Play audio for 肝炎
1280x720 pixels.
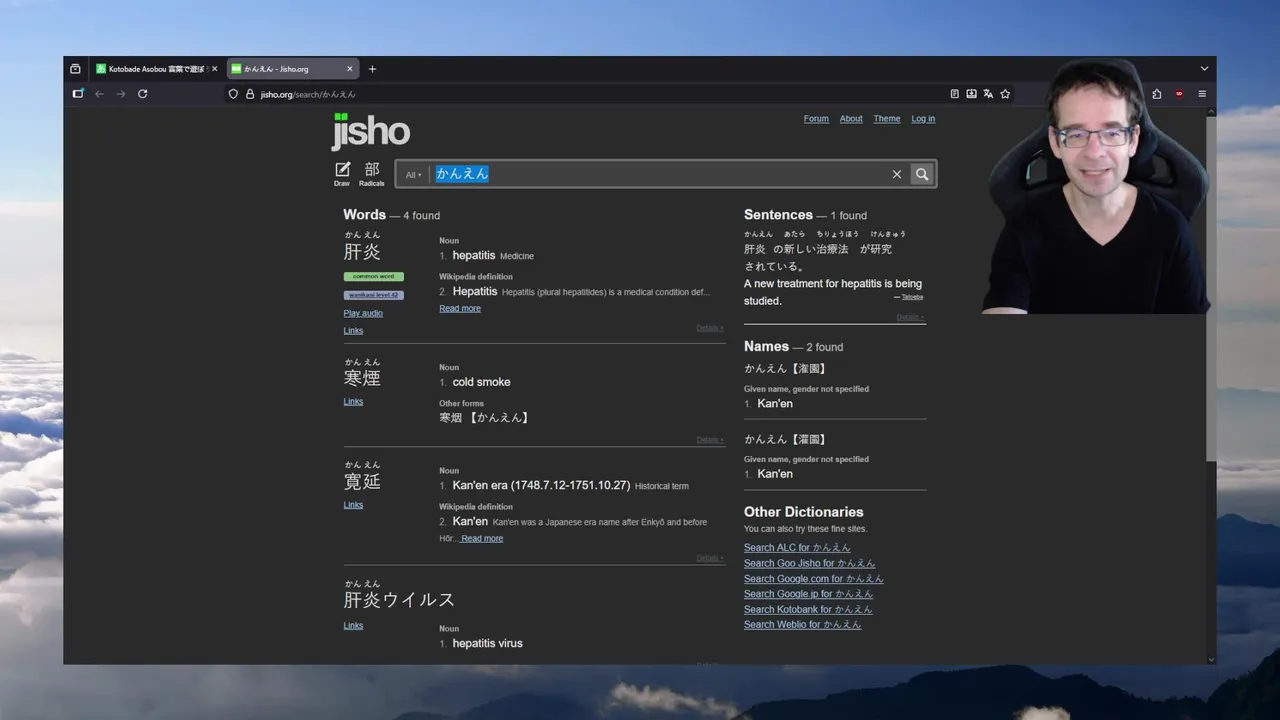363,314
